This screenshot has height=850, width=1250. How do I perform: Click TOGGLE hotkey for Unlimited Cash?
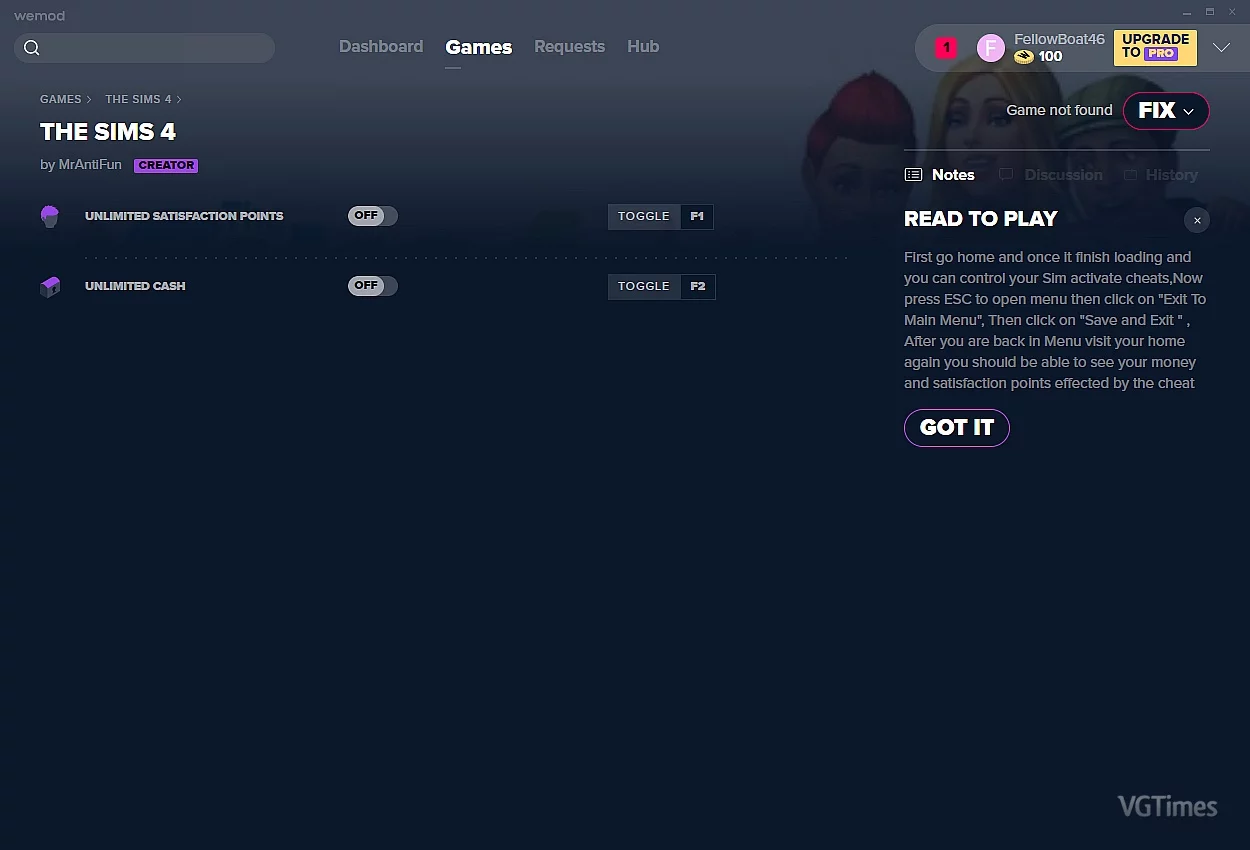[x=644, y=287]
